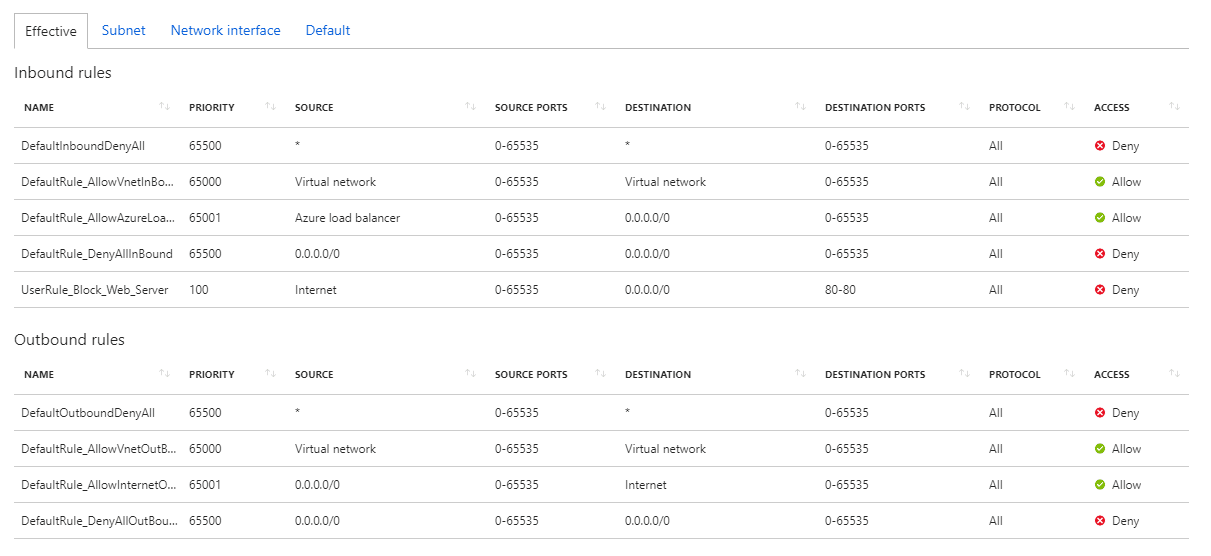The height and width of the screenshot is (556, 1211).
Task: Click Internet destination in DefaultRule_AllowInternetO row
Action: coord(646,485)
